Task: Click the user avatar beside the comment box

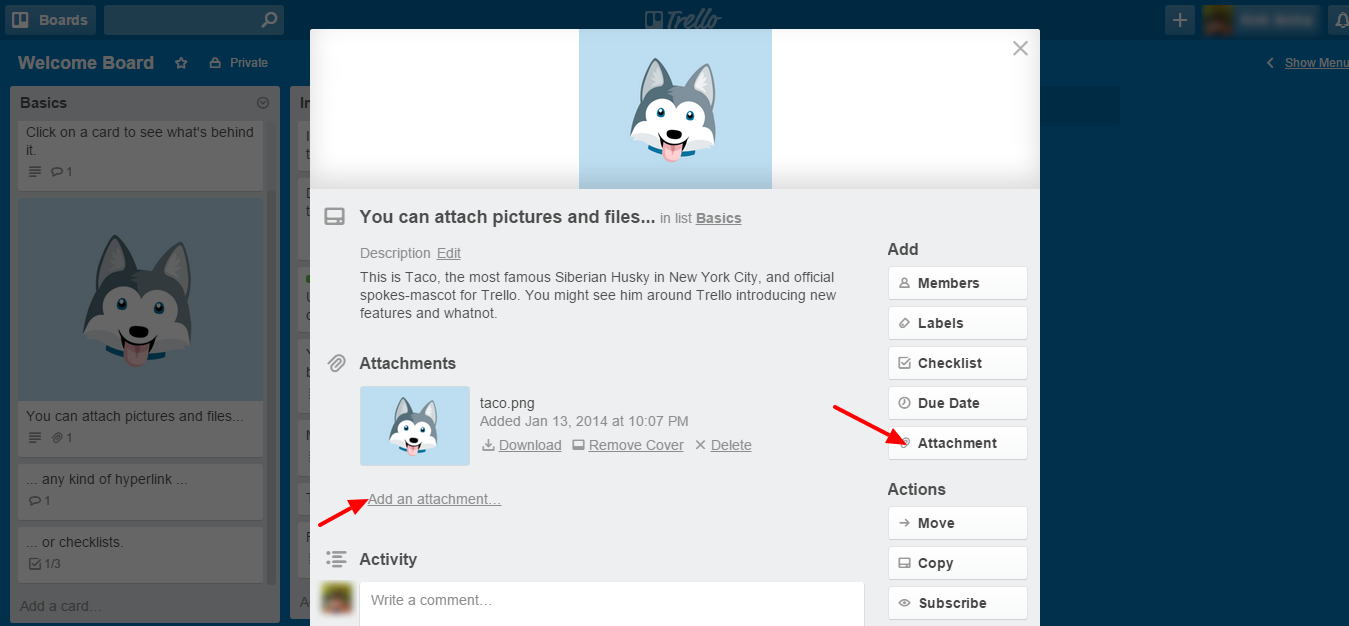Action: click(x=337, y=598)
